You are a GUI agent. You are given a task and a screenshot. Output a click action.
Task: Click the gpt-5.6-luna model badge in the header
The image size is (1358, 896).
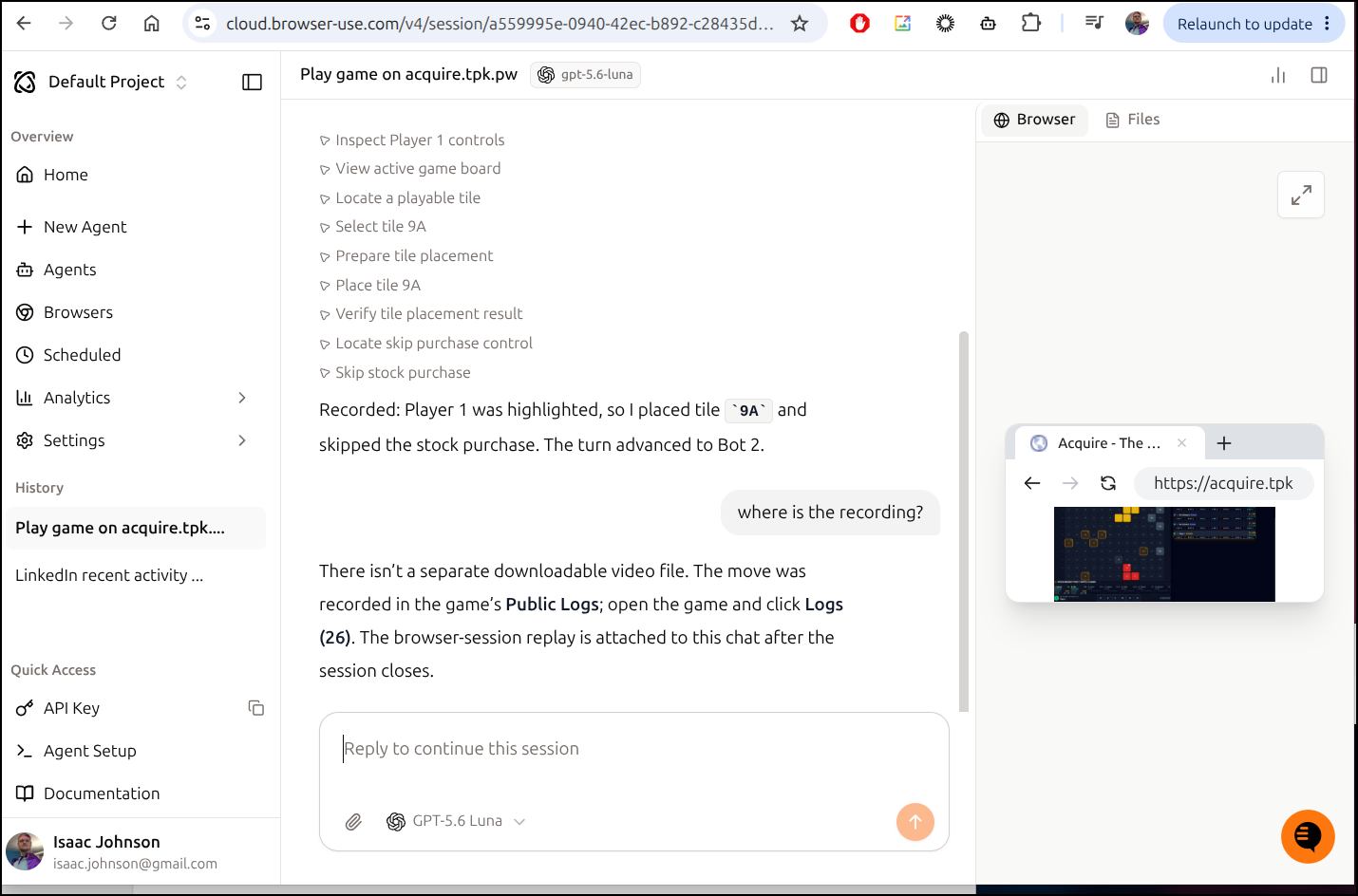click(x=585, y=75)
